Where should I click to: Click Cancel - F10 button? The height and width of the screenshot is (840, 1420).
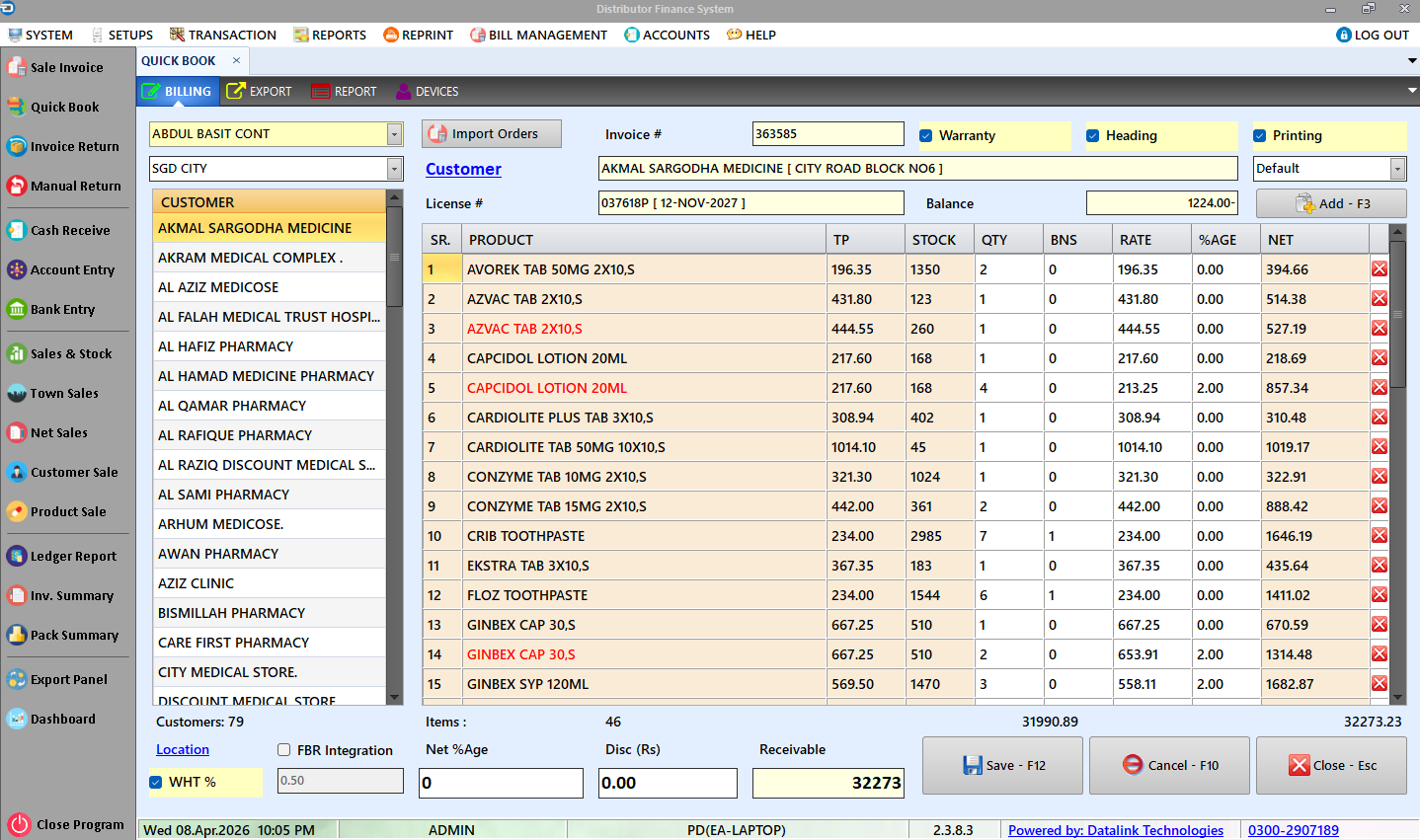[x=1169, y=765]
